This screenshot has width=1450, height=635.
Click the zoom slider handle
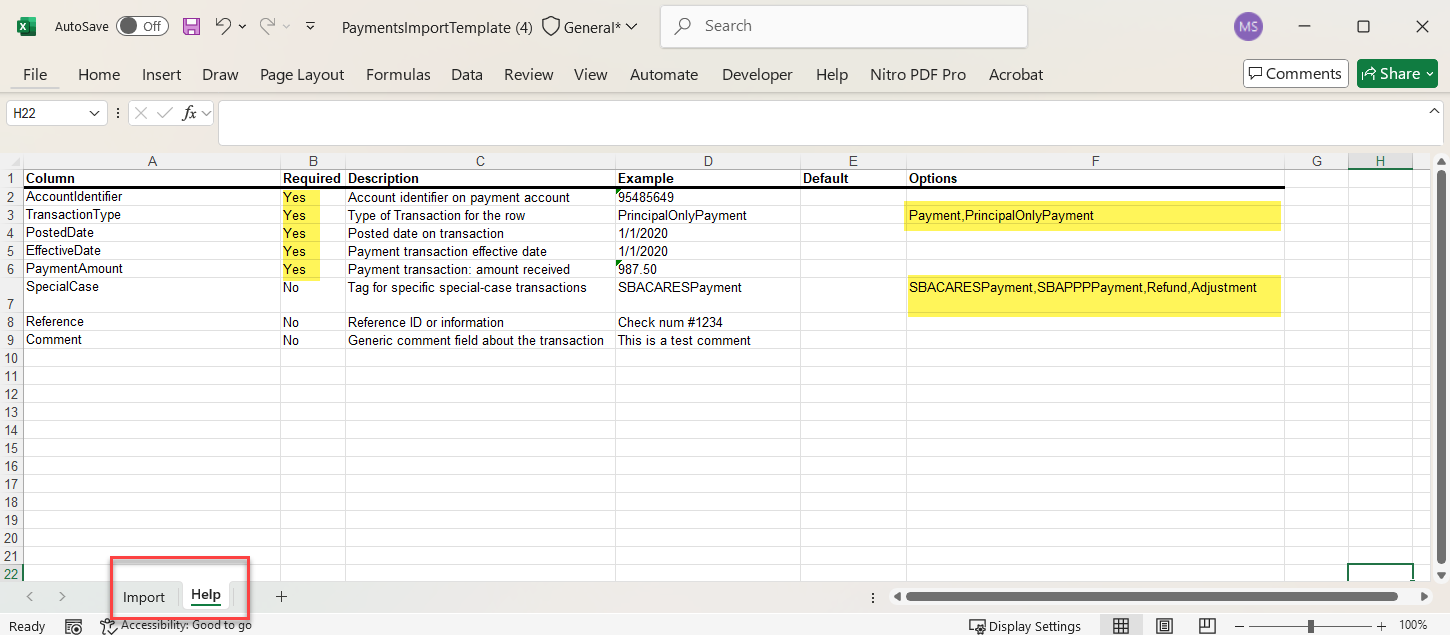(x=1311, y=626)
